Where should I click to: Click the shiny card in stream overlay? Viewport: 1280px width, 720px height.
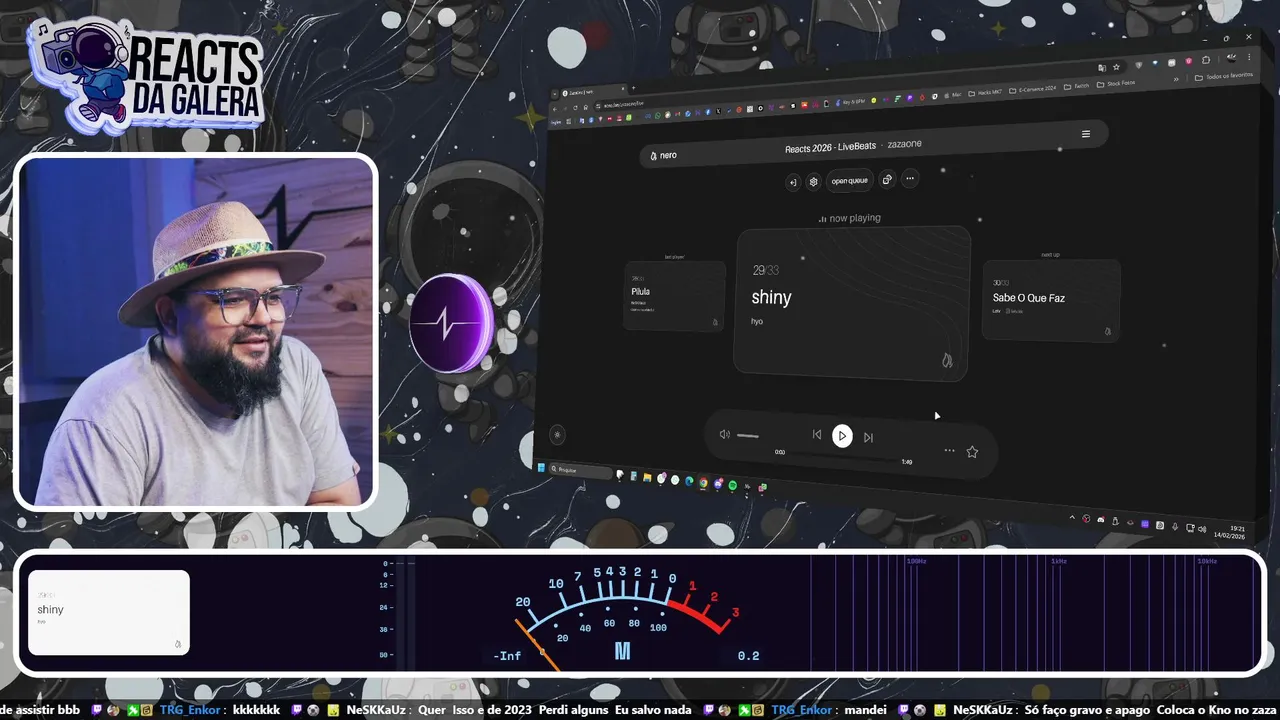109,613
